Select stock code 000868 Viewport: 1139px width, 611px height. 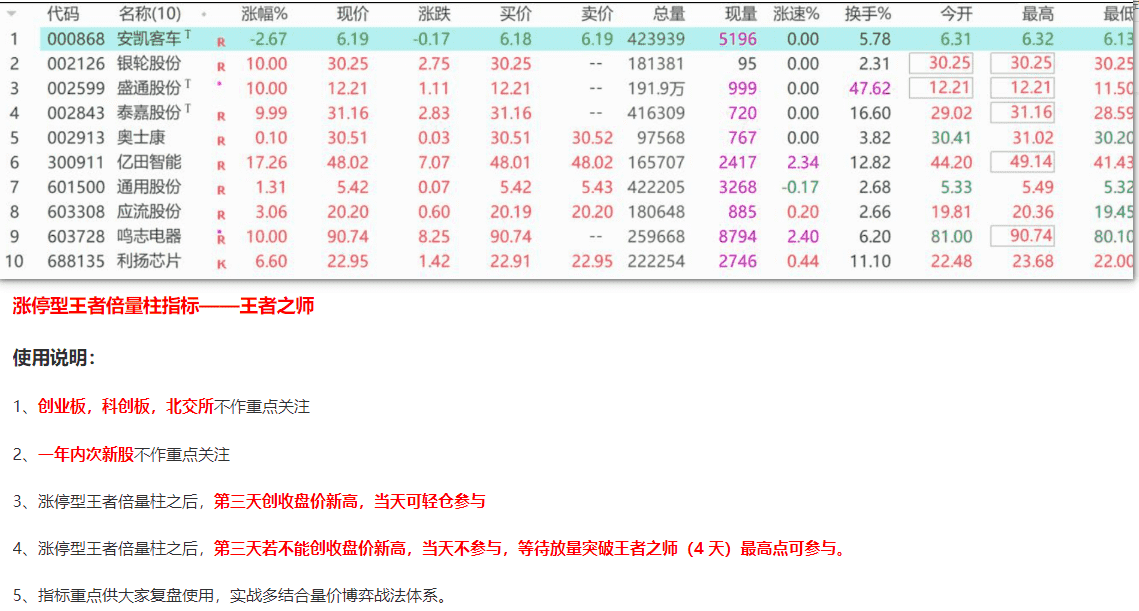pyautogui.click(x=76, y=39)
